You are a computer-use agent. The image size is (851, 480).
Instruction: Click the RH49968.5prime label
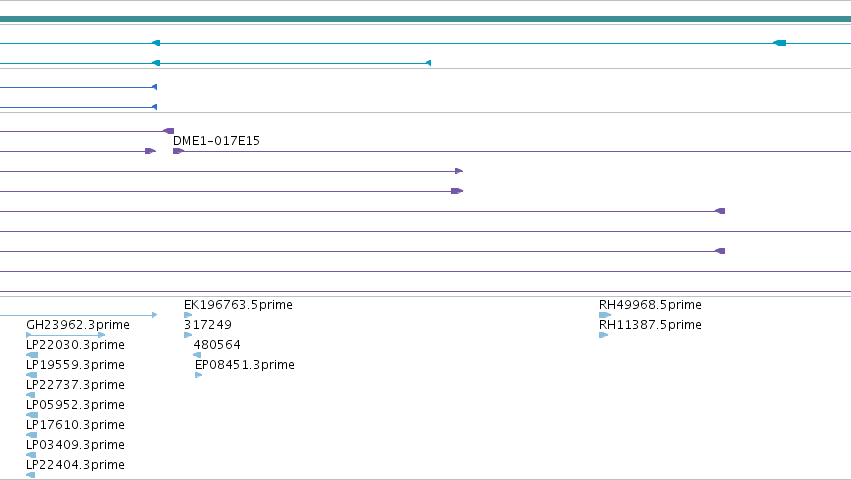[x=650, y=305]
